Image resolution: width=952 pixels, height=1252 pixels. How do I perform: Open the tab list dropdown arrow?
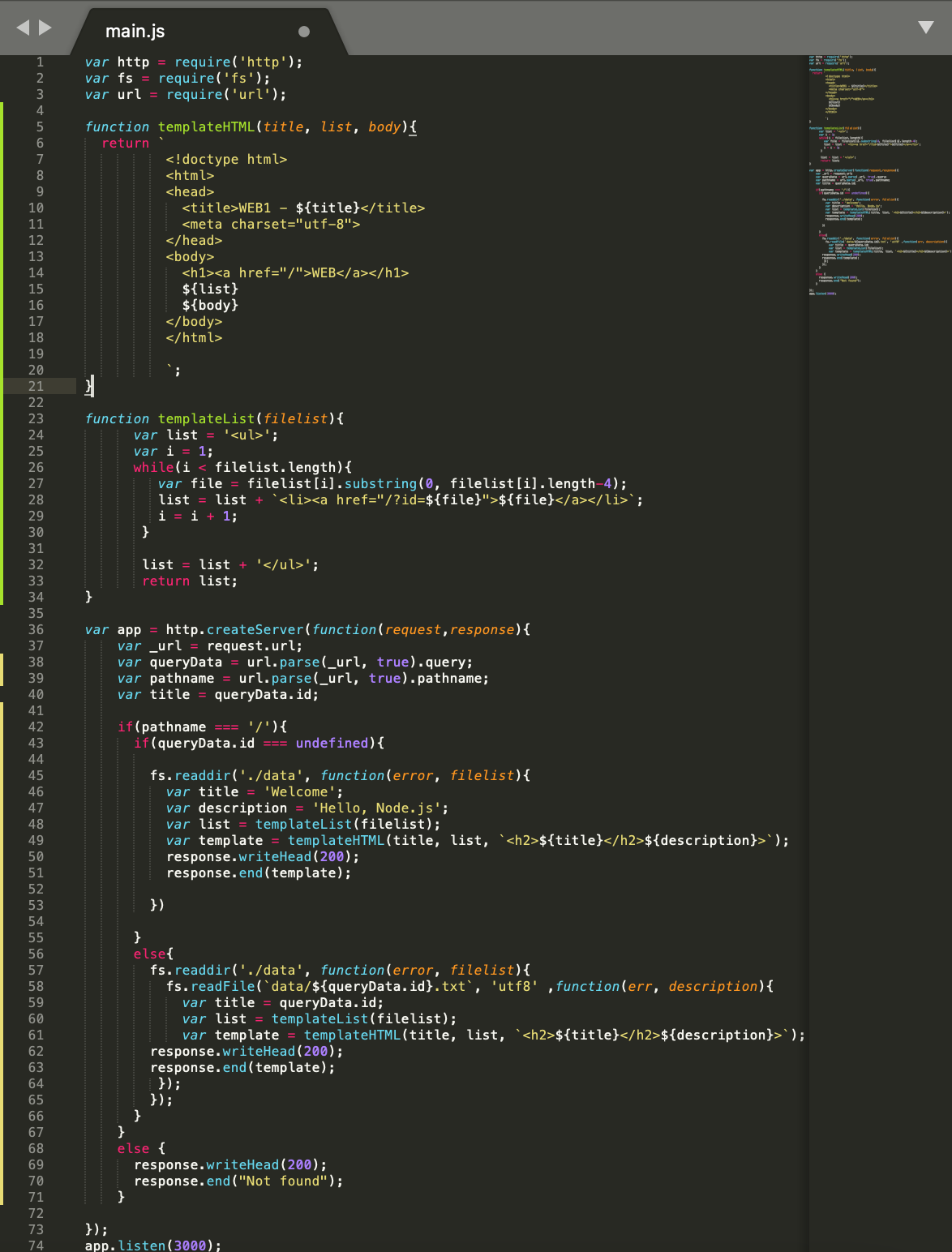925,28
